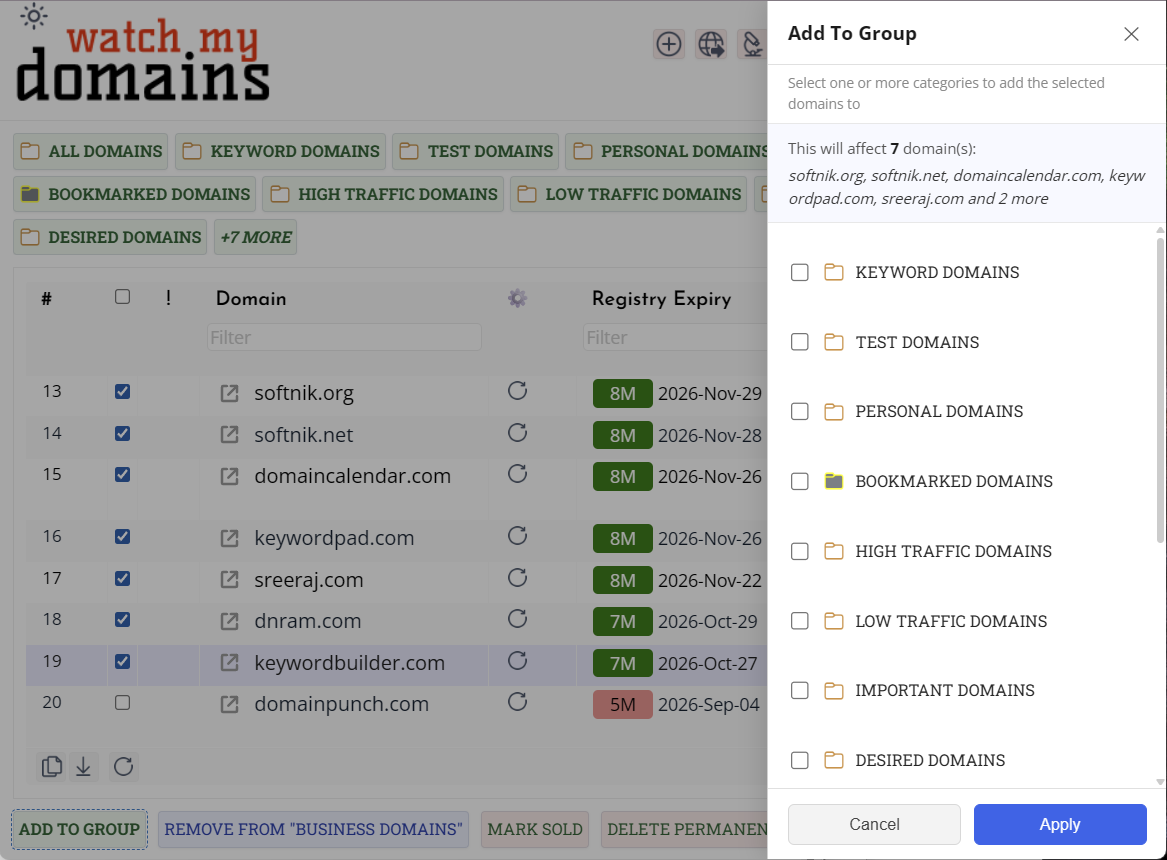Check the KEYWORD DOMAINS category checkbox
1167x860 pixels.
coord(800,272)
